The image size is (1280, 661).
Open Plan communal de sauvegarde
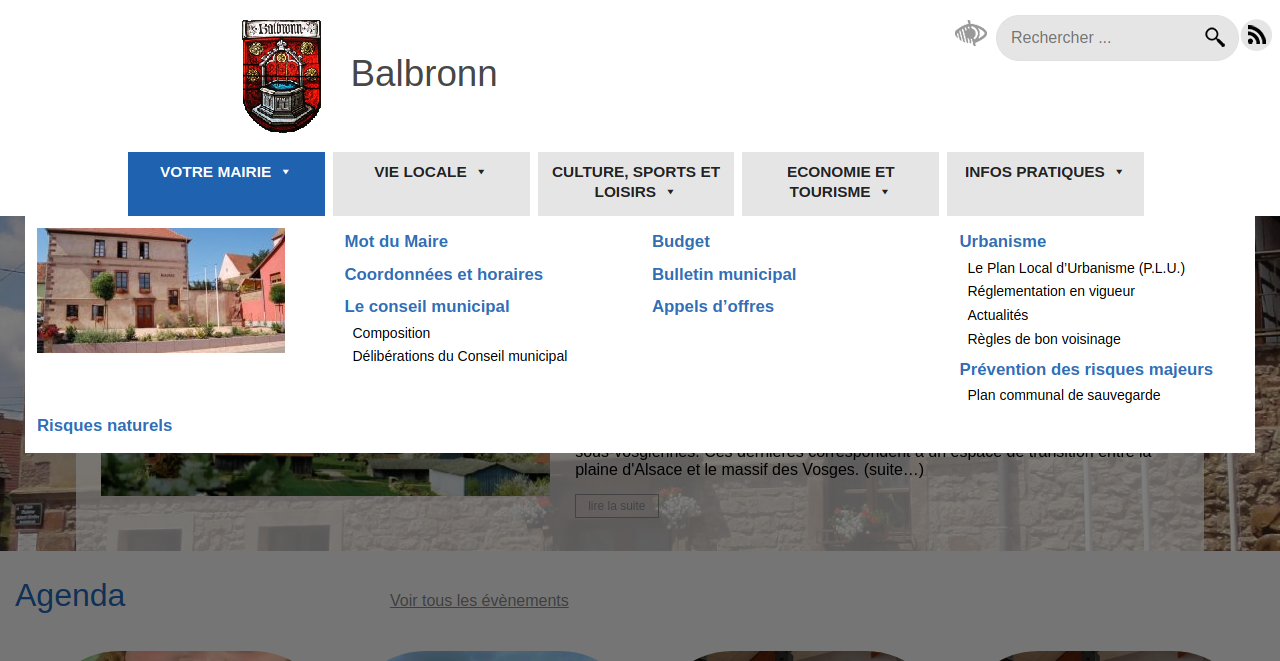(1064, 395)
